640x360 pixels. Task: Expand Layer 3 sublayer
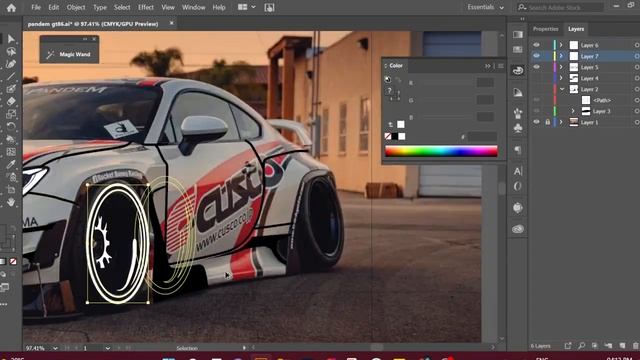(x=573, y=111)
